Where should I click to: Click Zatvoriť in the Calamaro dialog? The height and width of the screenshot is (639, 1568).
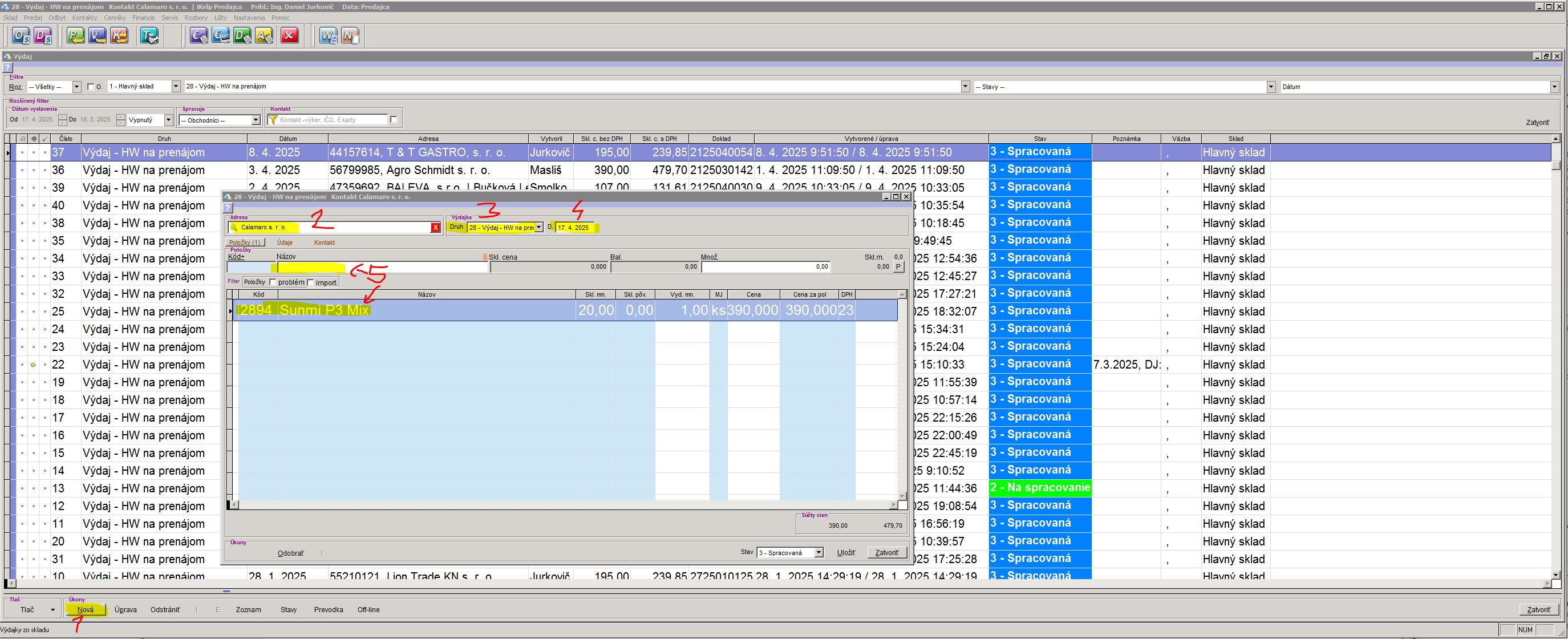pyautogui.click(x=886, y=553)
